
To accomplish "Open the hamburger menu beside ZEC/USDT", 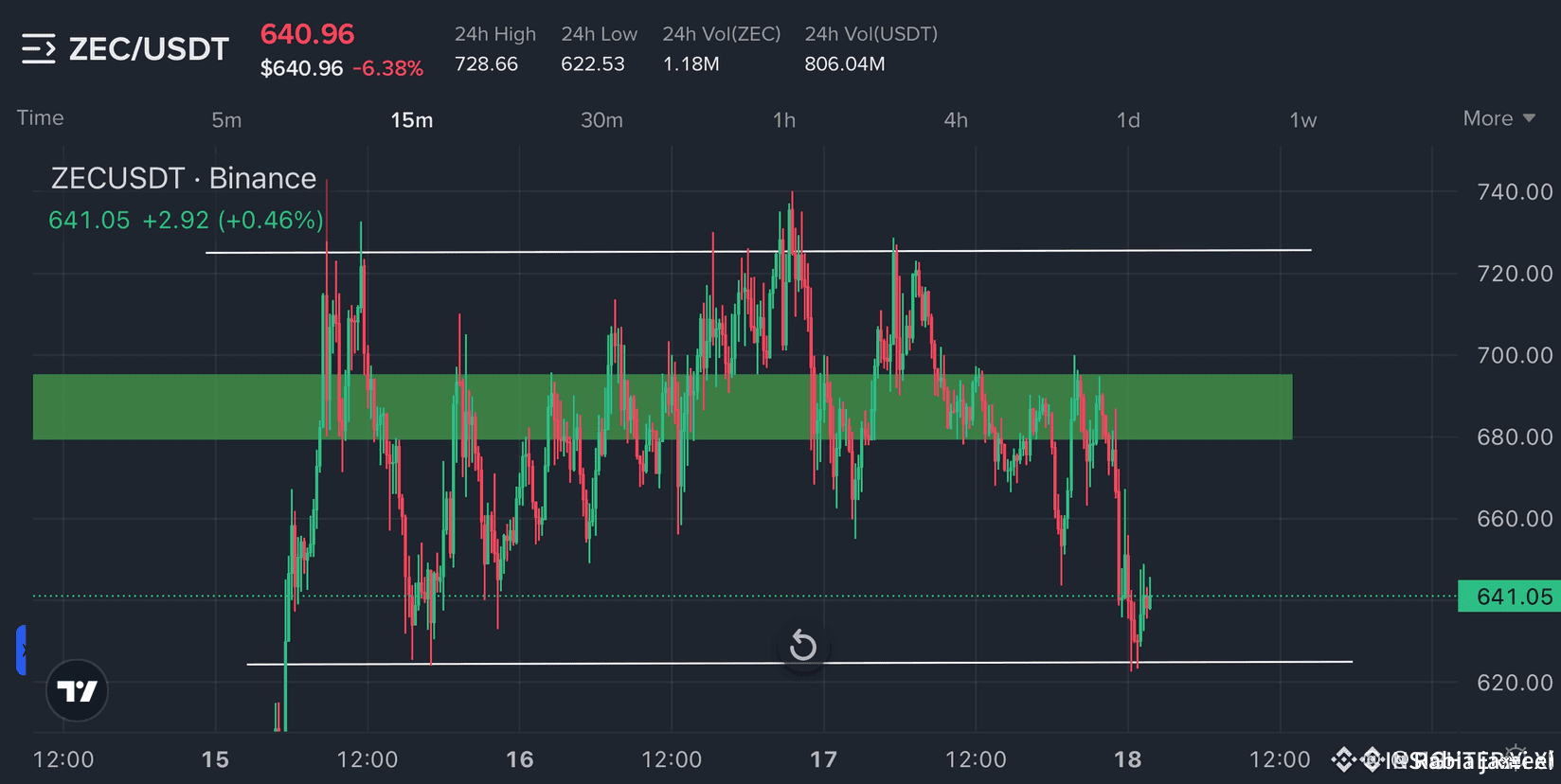I will point(39,48).
